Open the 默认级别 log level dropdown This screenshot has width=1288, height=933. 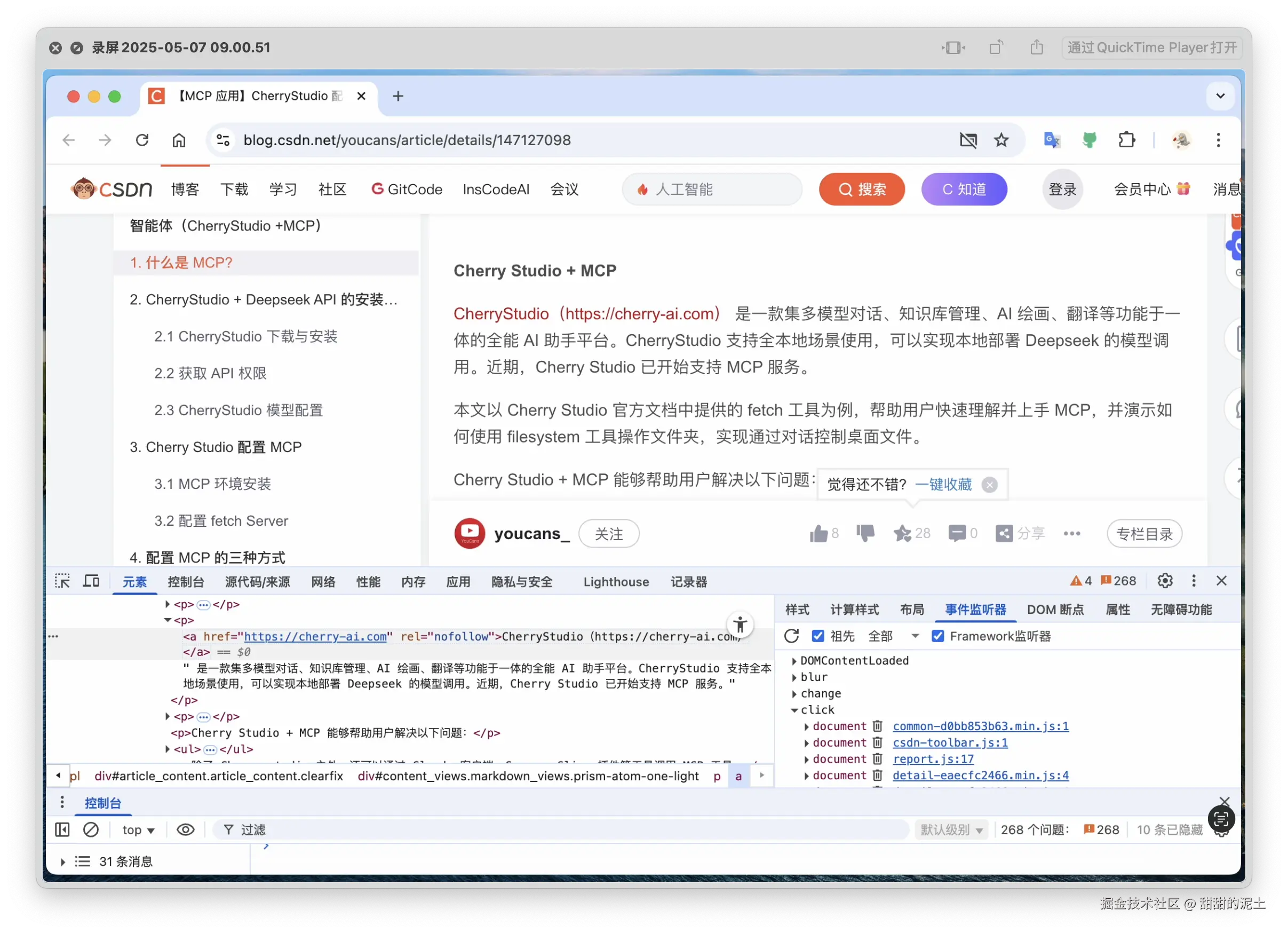pyautogui.click(x=952, y=829)
